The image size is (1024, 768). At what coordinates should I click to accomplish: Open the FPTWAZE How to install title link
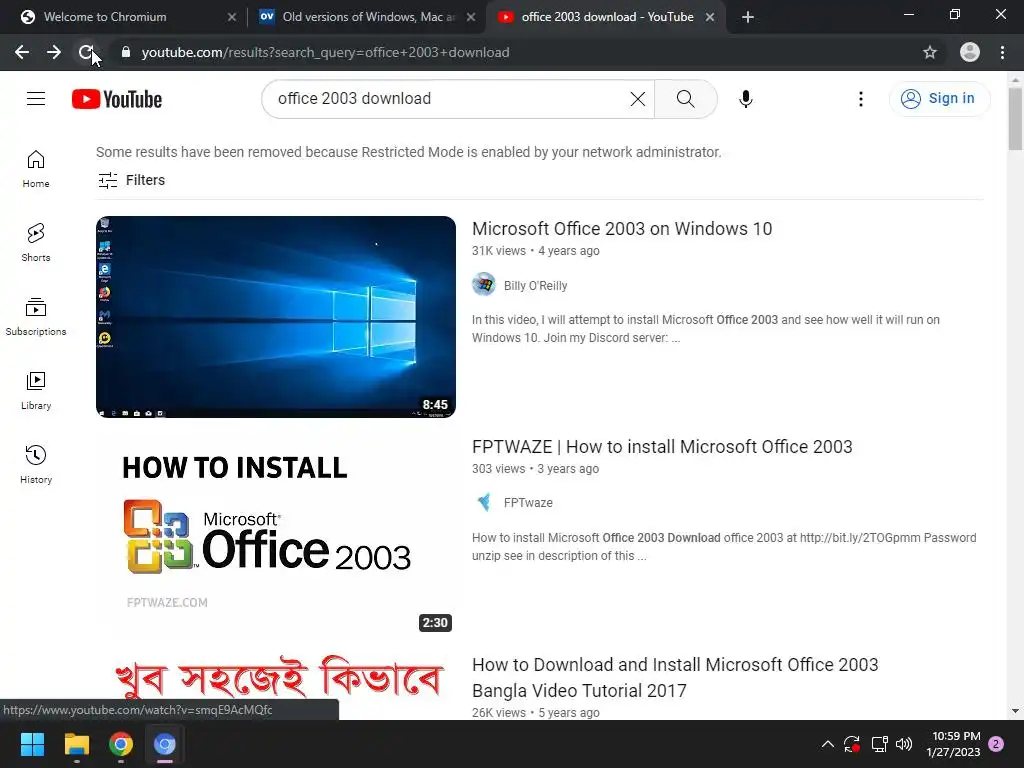[x=662, y=447]
